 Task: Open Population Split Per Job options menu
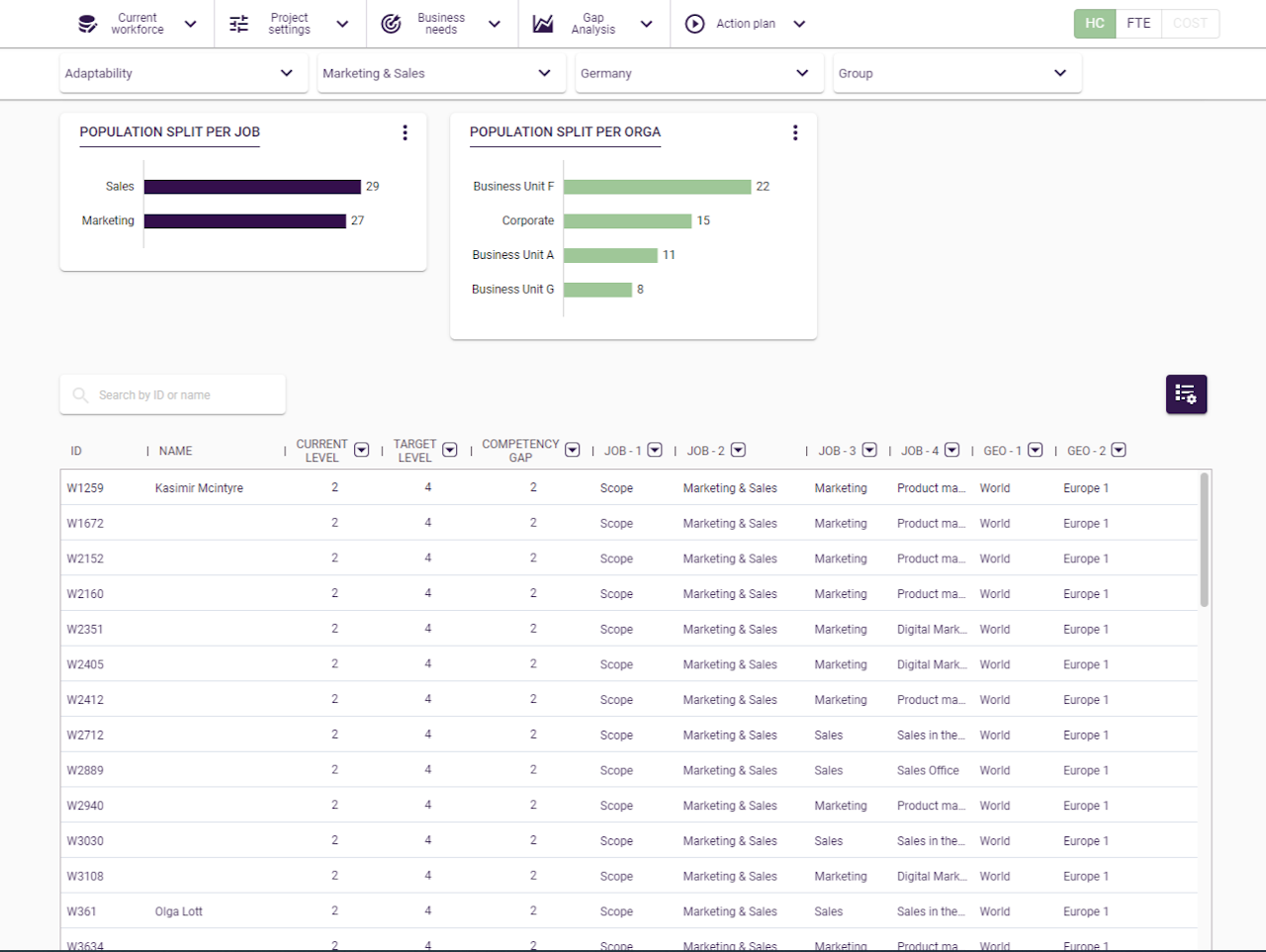[x=405, y=132]
